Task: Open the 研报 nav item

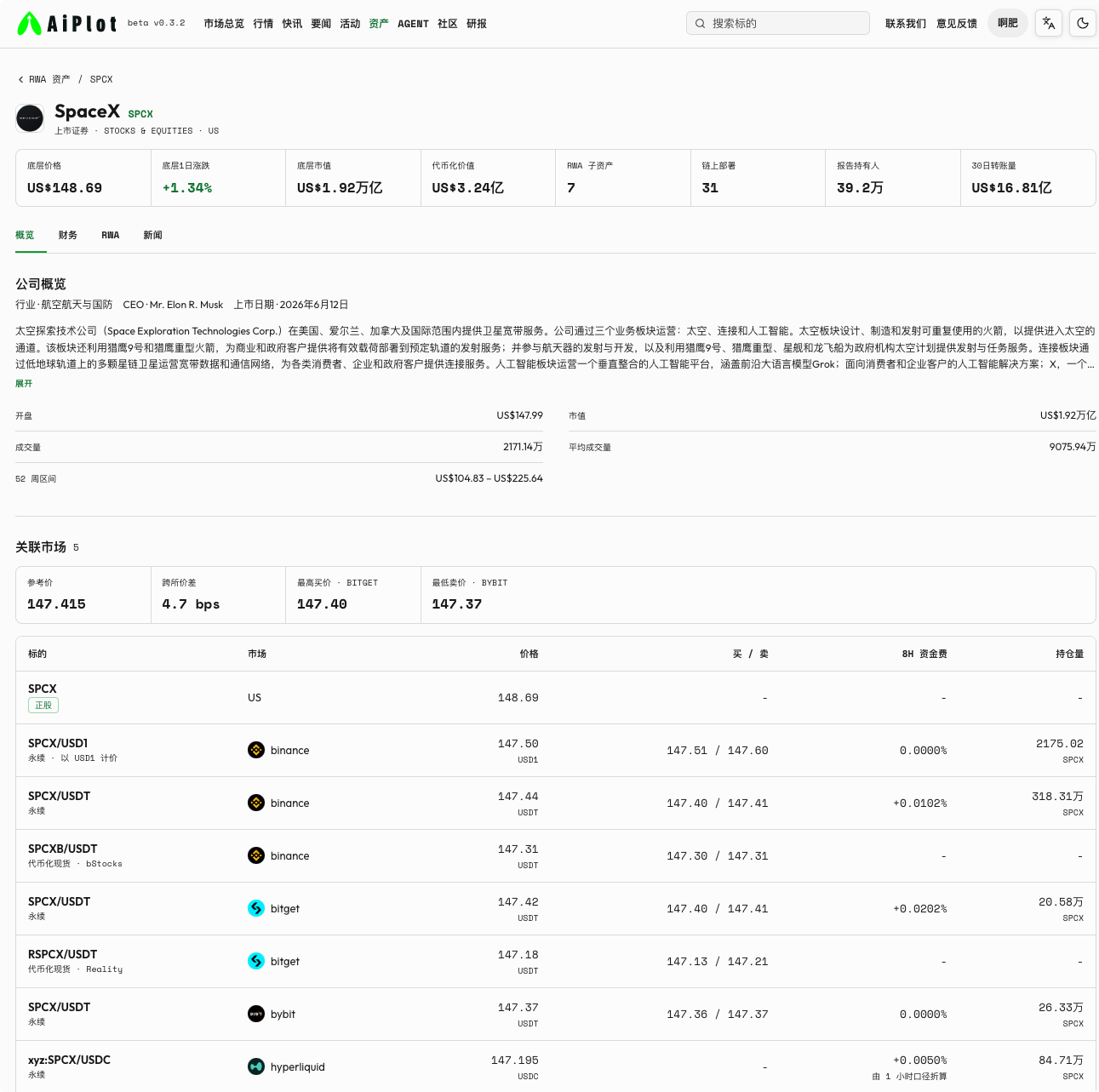Action: (477, 24)
